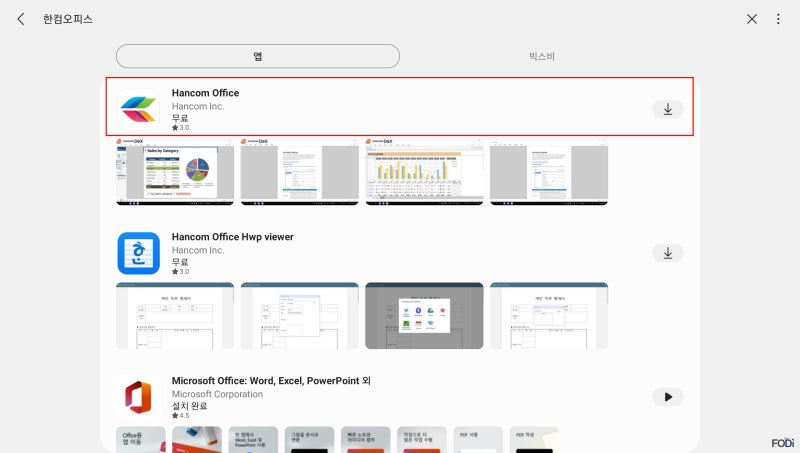
Task: Click Hancom Inc. under Hancom Office
Action: tap(198, 106)
